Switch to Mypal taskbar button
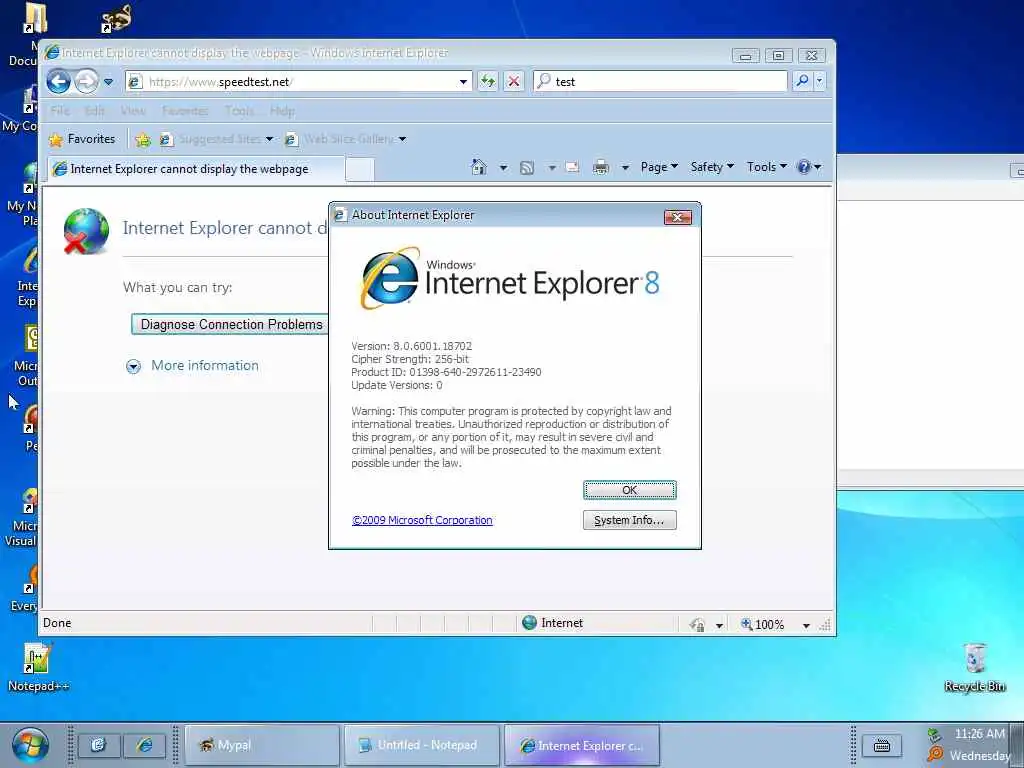The image size is (1024, 768). click(x=263, y=745)
